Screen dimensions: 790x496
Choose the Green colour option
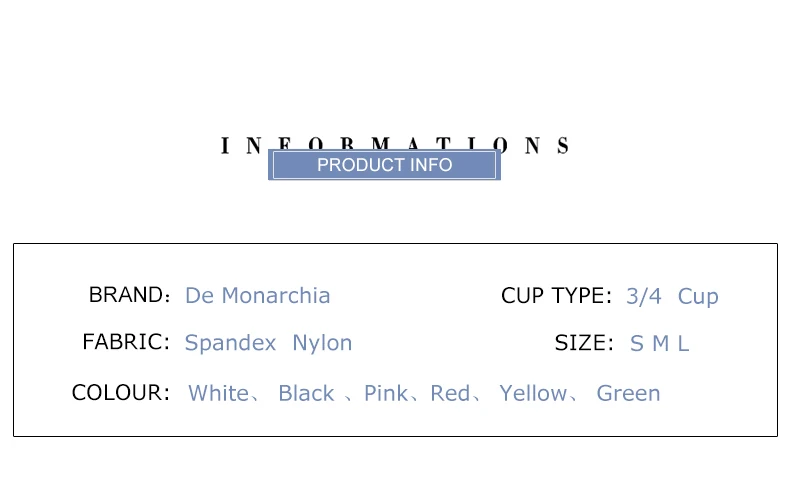[x=628, y=393]
